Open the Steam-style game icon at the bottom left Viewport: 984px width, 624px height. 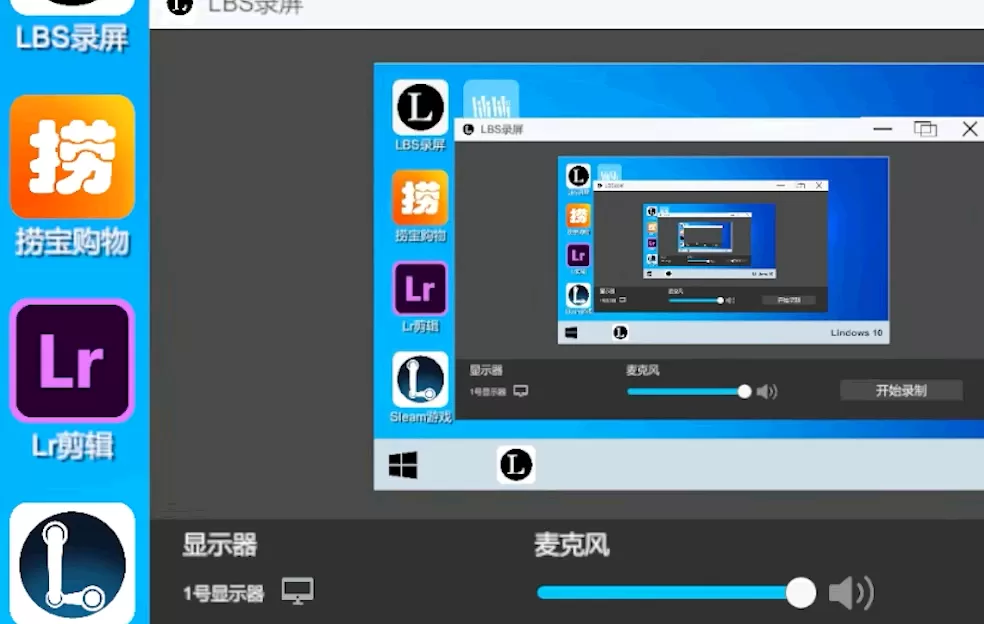point(72,562)
